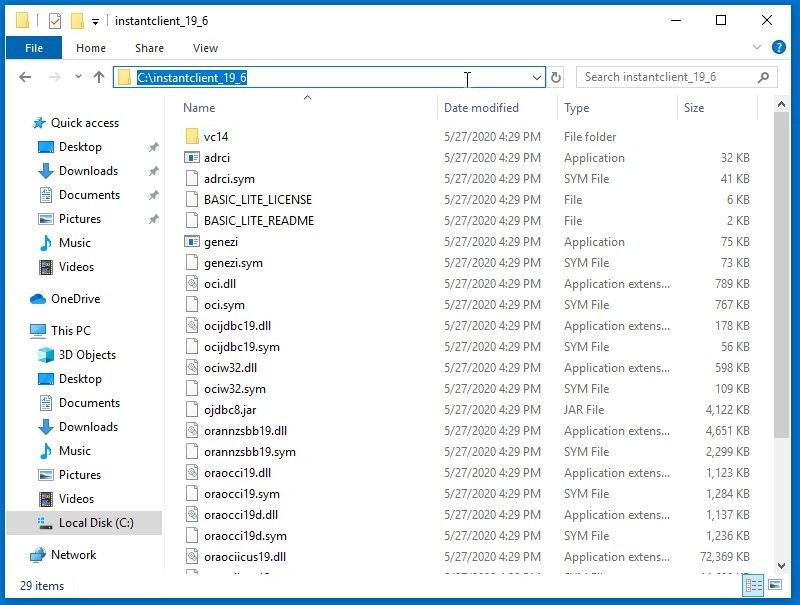Open the Recent locations dropdown
Image resolution: width=800 pixels, height=605 pixels.
point(78,77)
